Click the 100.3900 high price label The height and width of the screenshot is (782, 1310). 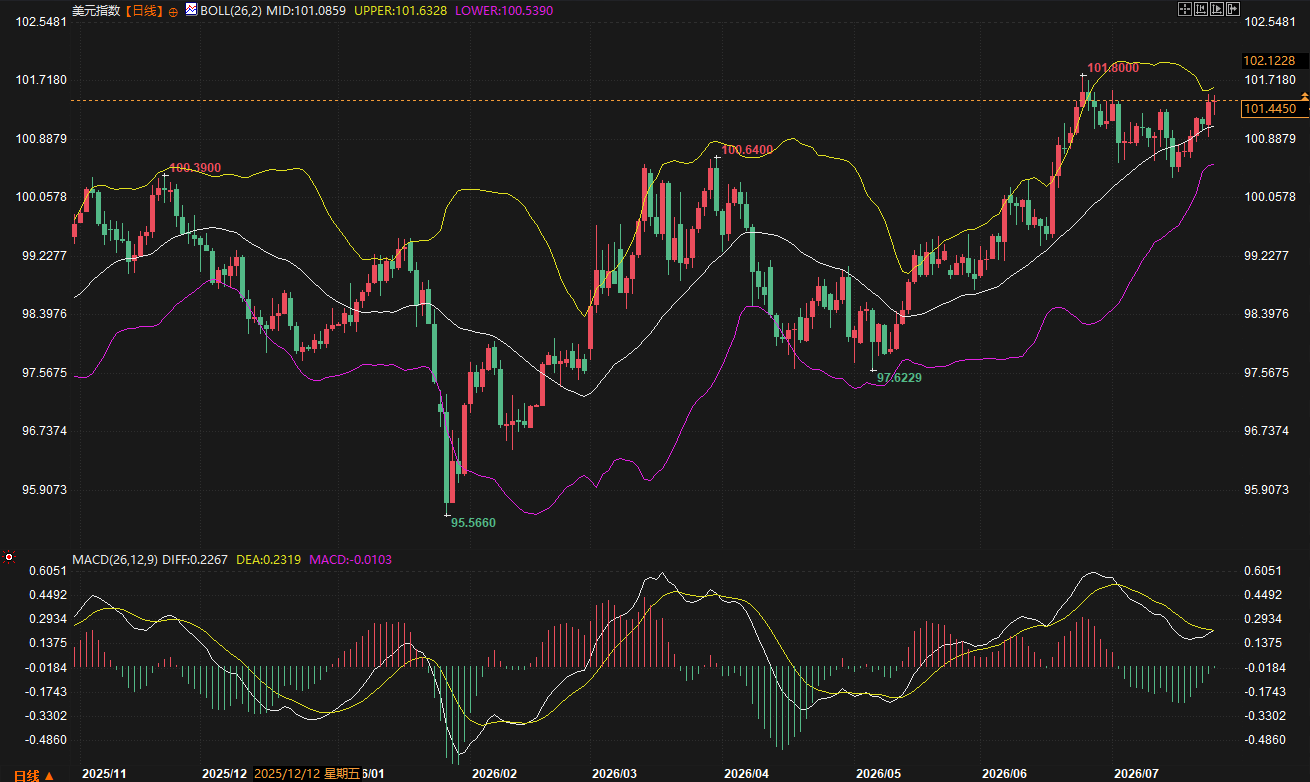click(195, 168)
